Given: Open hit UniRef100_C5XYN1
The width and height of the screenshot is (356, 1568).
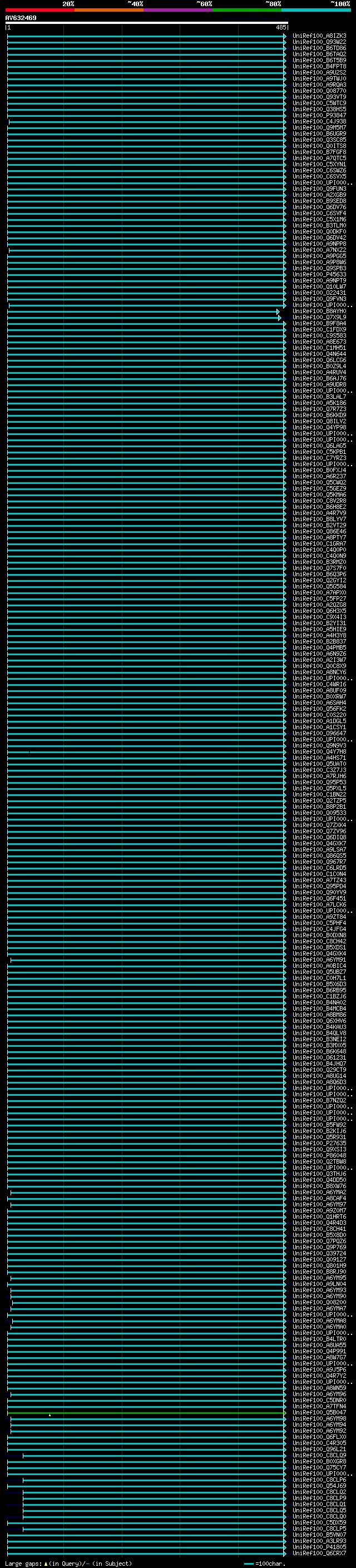Looking at the screenshot, I should point(319,164).
